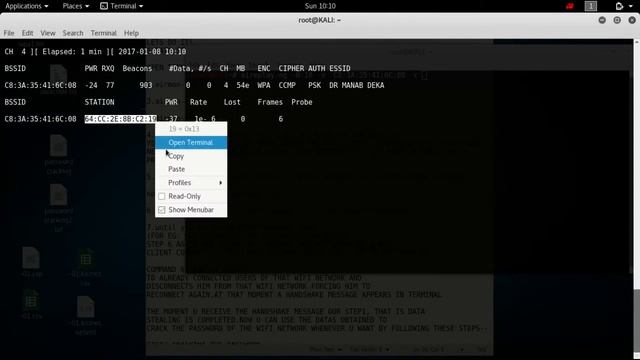
Task: Click the Lost column header
Action: (232, 102)
